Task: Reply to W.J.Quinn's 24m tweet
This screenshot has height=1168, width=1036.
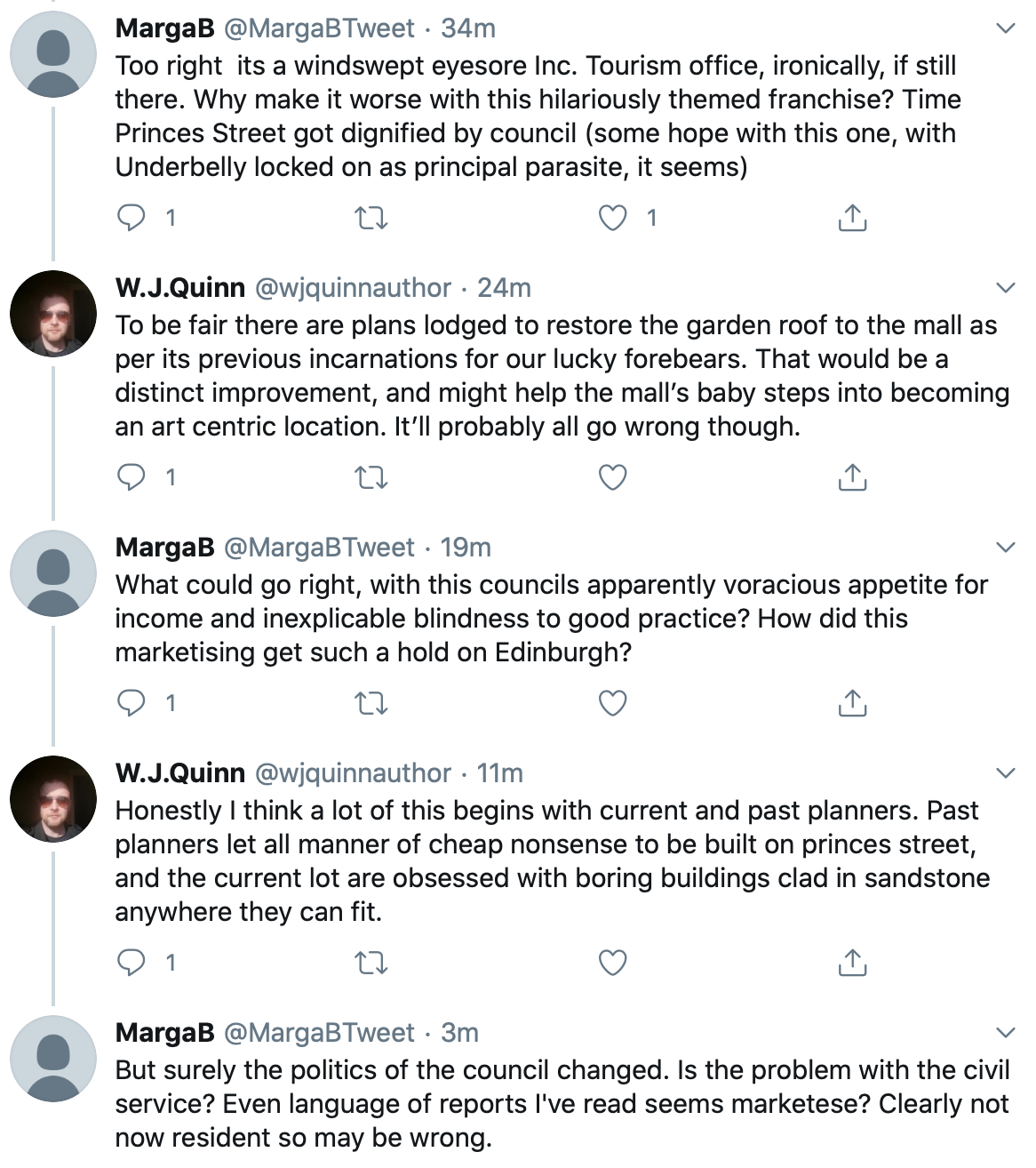Action: click(131, 477)
